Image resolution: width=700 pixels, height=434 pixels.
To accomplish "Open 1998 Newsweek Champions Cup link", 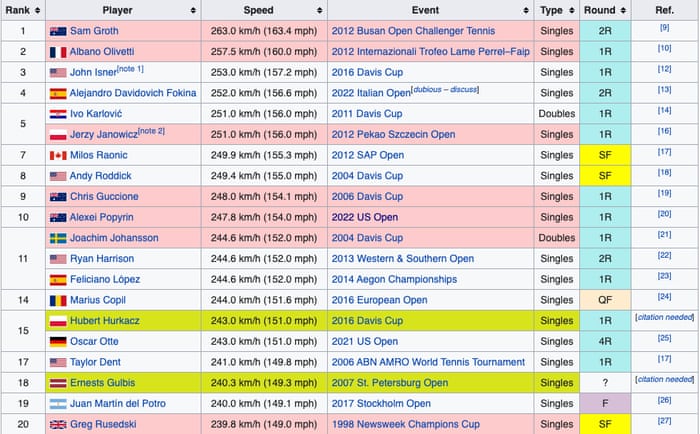I will pos(406,424).
